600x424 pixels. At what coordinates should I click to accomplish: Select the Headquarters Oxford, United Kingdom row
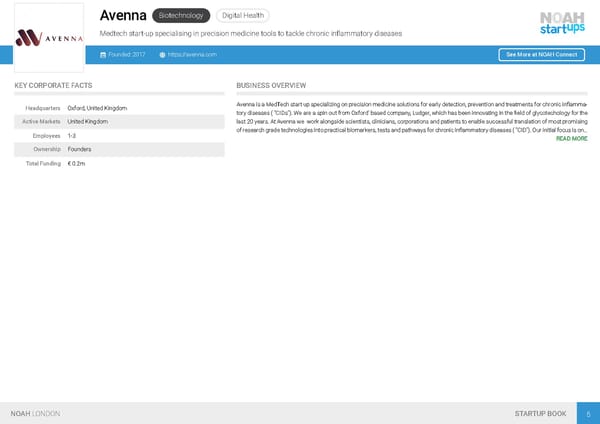pyautogui.click(x=119, y=108)
